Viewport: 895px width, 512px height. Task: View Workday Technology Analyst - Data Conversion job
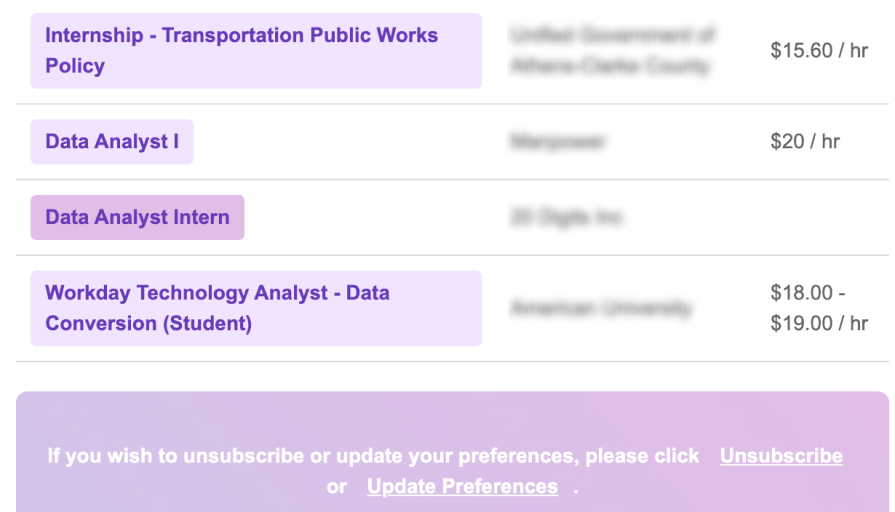256,308
